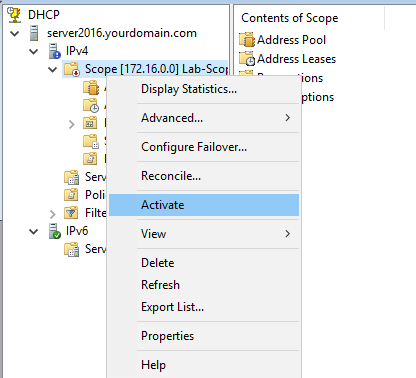Select Address Leases text in contents pane
The width and height of the screenshot is (416, 378).
click(296, 59)
